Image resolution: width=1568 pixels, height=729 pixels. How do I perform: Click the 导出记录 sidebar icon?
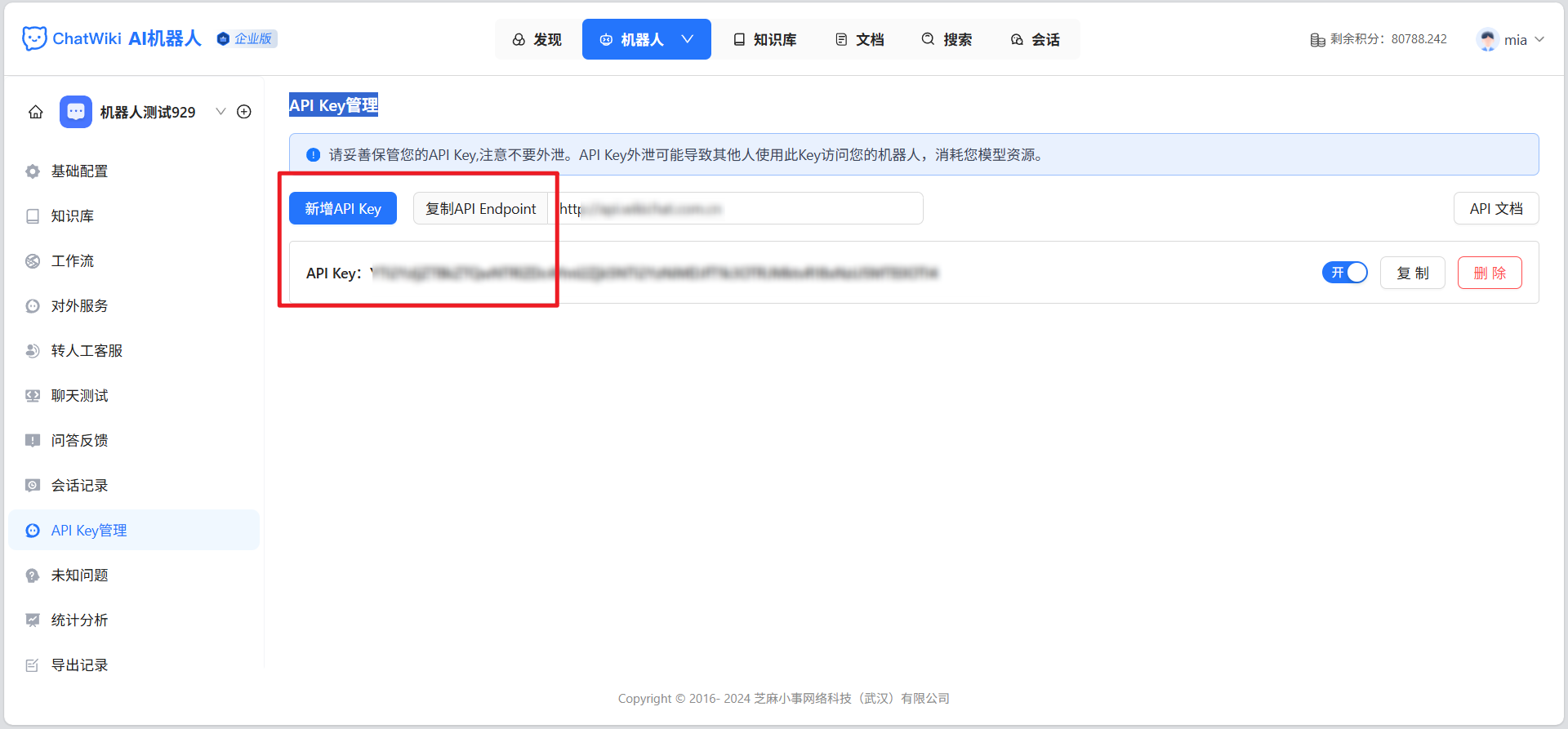tap(33, 665)
